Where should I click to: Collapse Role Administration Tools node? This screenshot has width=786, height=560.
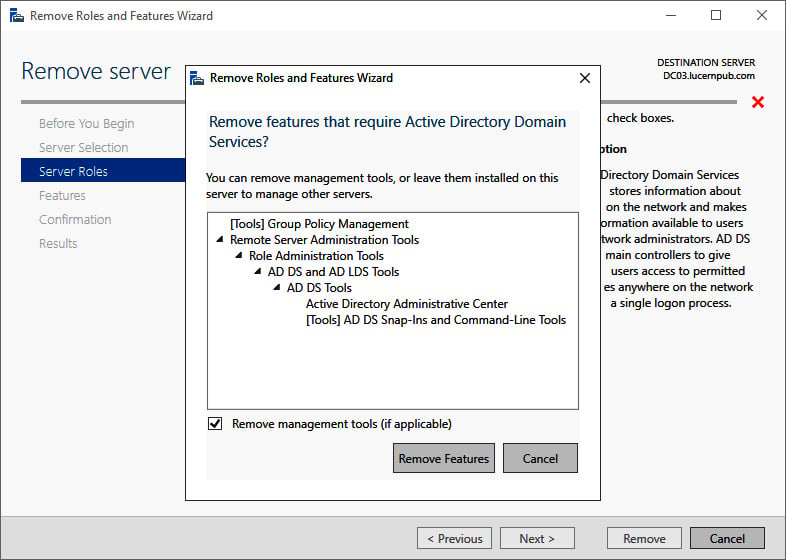[239, 256]
